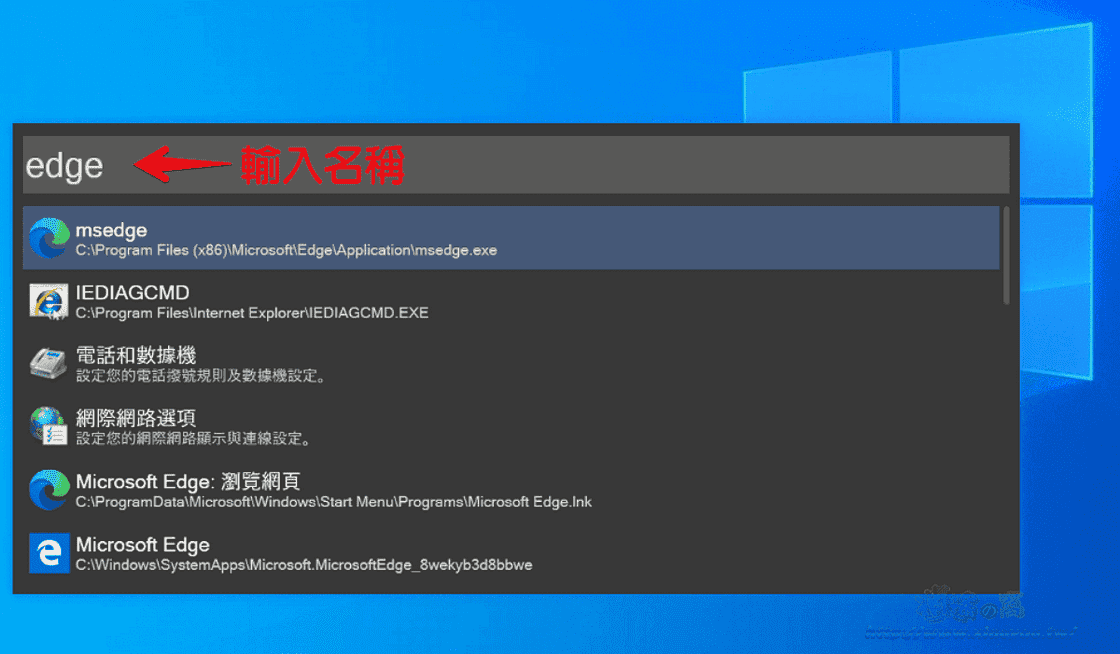This screenshot has height=654, width=1120.
Task: Click the 設定您的網際網路顯示 description
Action: click(x=194, y=439)
